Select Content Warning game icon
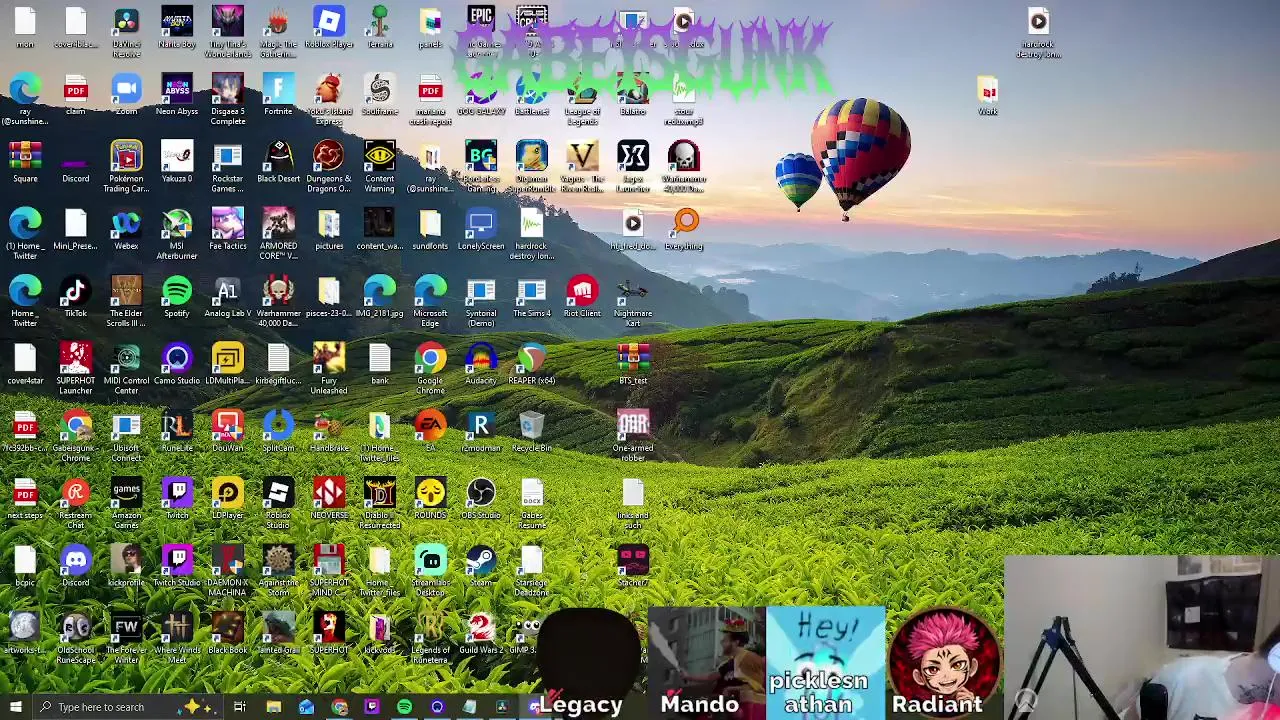Screen dimensions: 1280x720 tap(379, 167)
